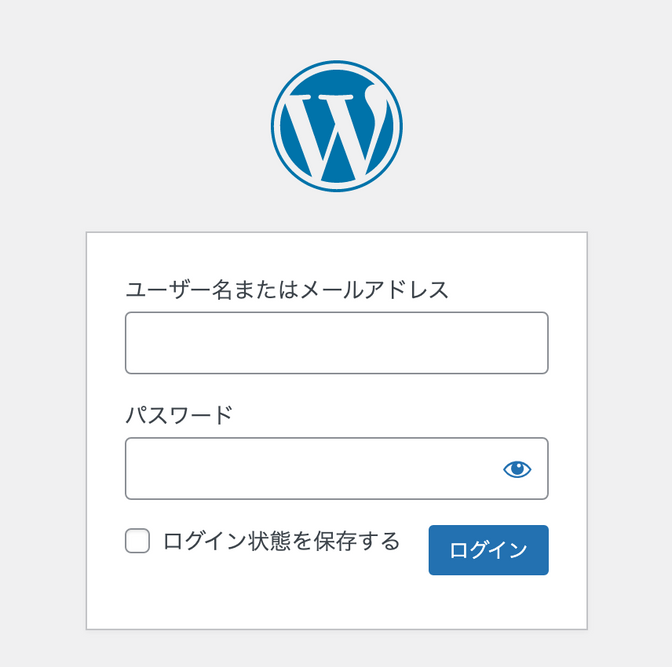Submit the form with the ログイン button
This screenshot has height=667, width=672.
488,550
